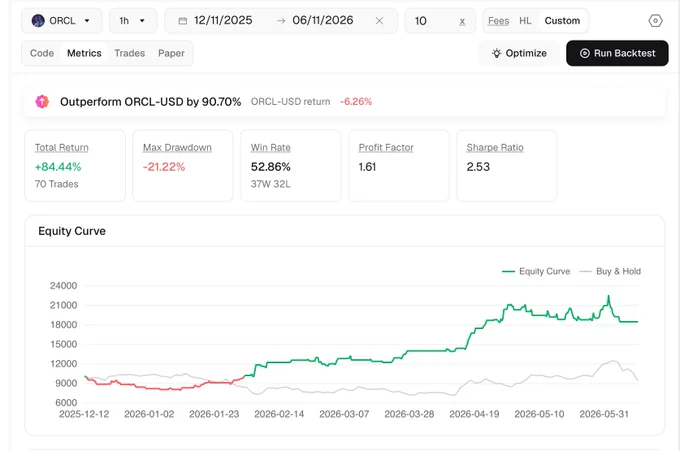The image size is (680, 451).
Task: Click the arrow between the date fields
Action: click(x=281, y=21)
